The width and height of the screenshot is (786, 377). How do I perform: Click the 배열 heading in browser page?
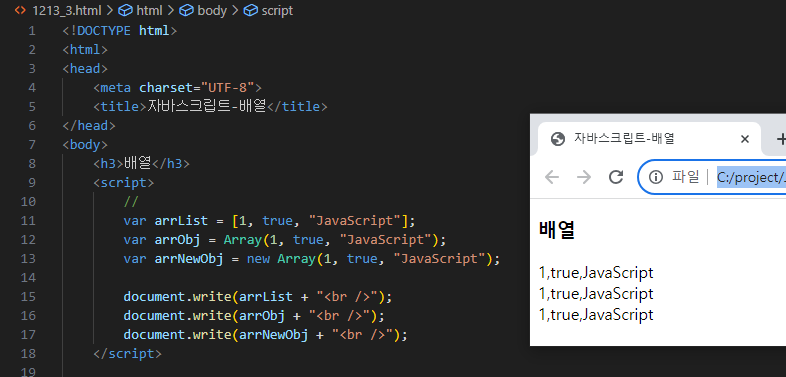[x=556, y=231]
